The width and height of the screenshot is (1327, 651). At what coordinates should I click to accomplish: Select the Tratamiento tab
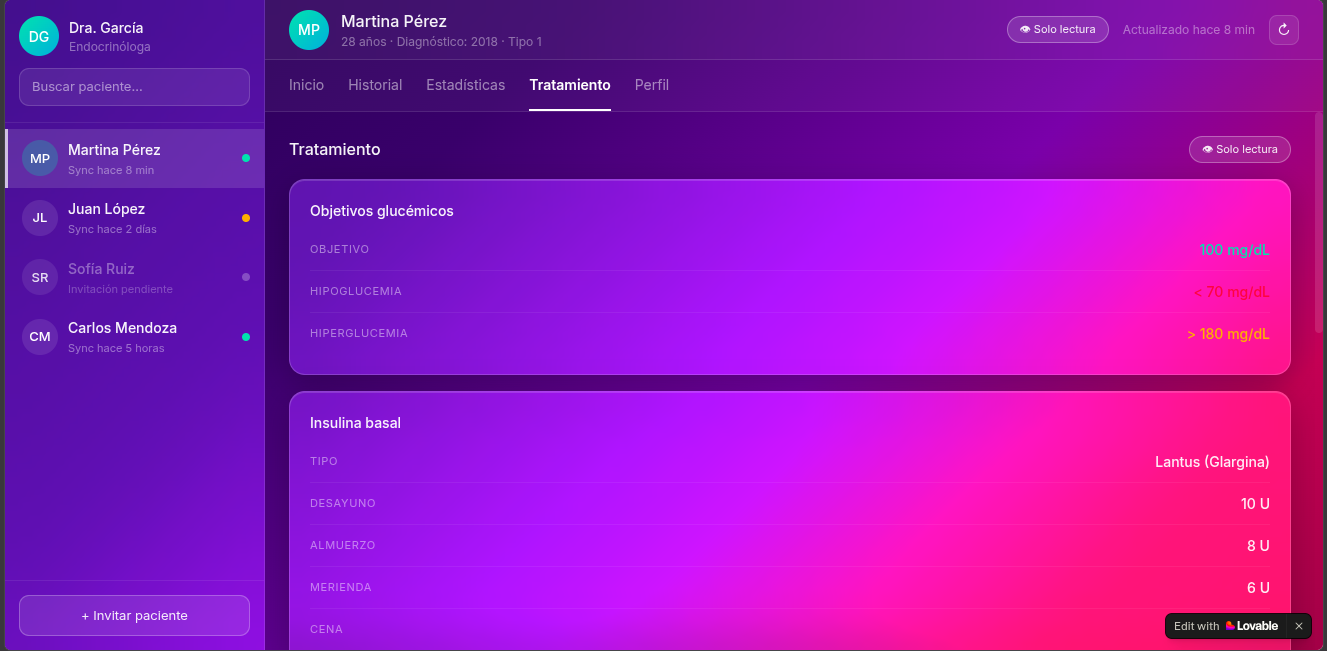(570, 85)
